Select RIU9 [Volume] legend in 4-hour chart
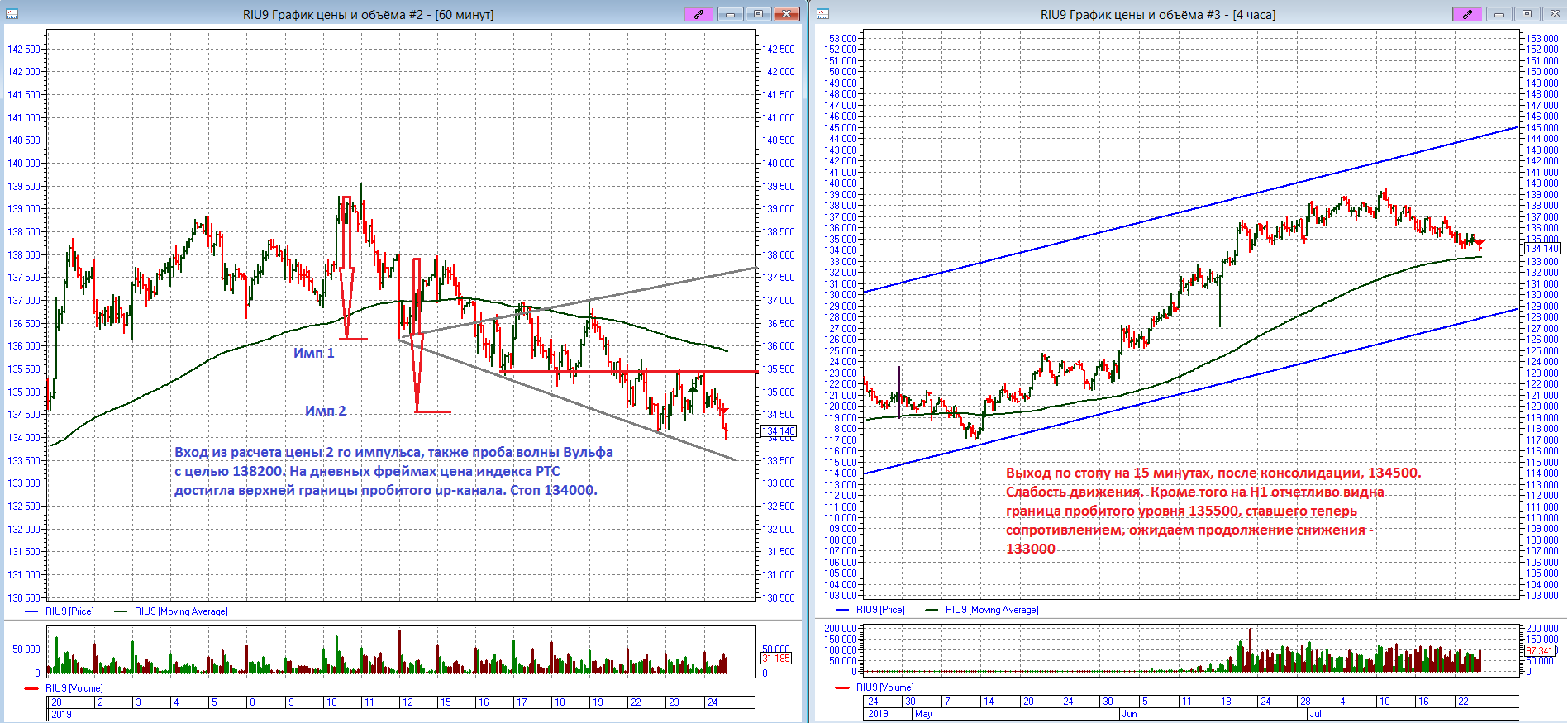Screen dimensions: 1568x723 point(884,687)
